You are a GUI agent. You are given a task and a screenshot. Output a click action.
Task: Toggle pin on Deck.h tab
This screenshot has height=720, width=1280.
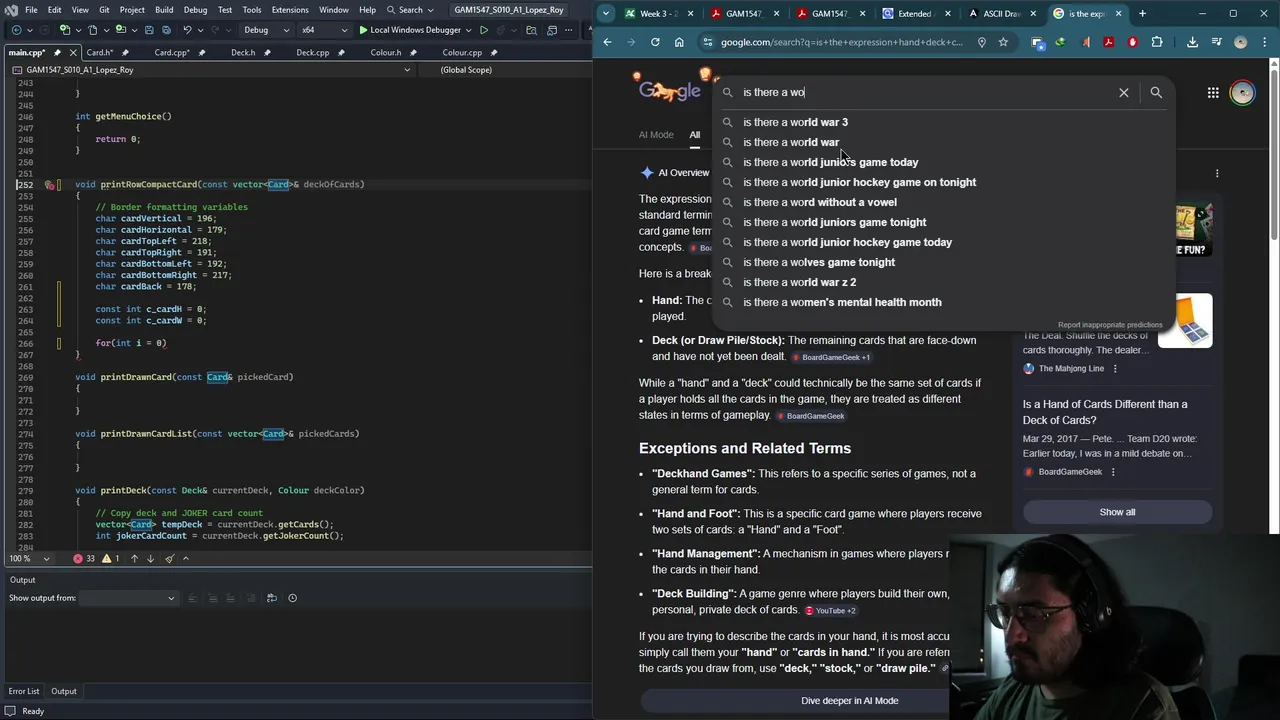click(266, 52)
